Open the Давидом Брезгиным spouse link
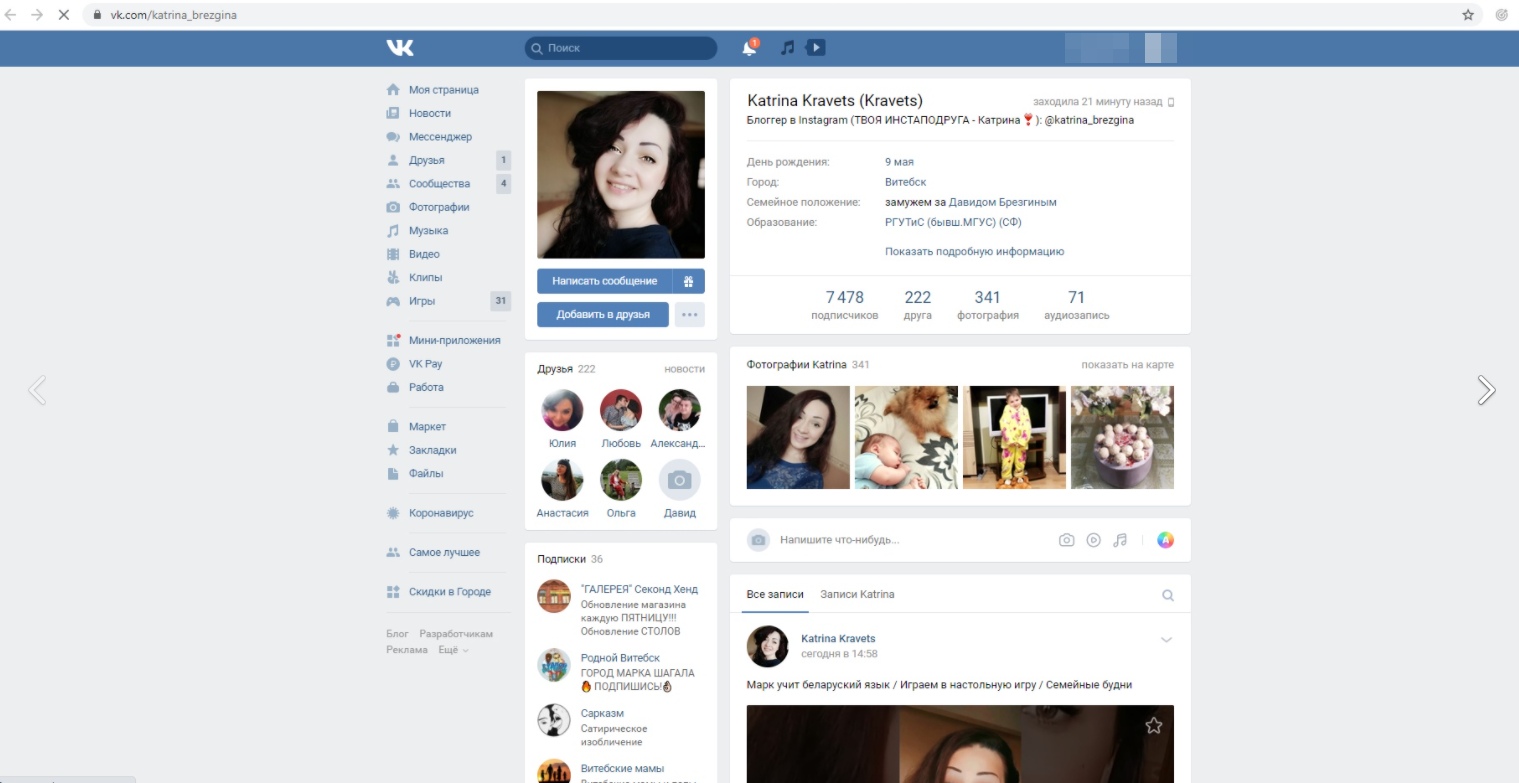1519x783 pixels. (x=1003, y=202)
